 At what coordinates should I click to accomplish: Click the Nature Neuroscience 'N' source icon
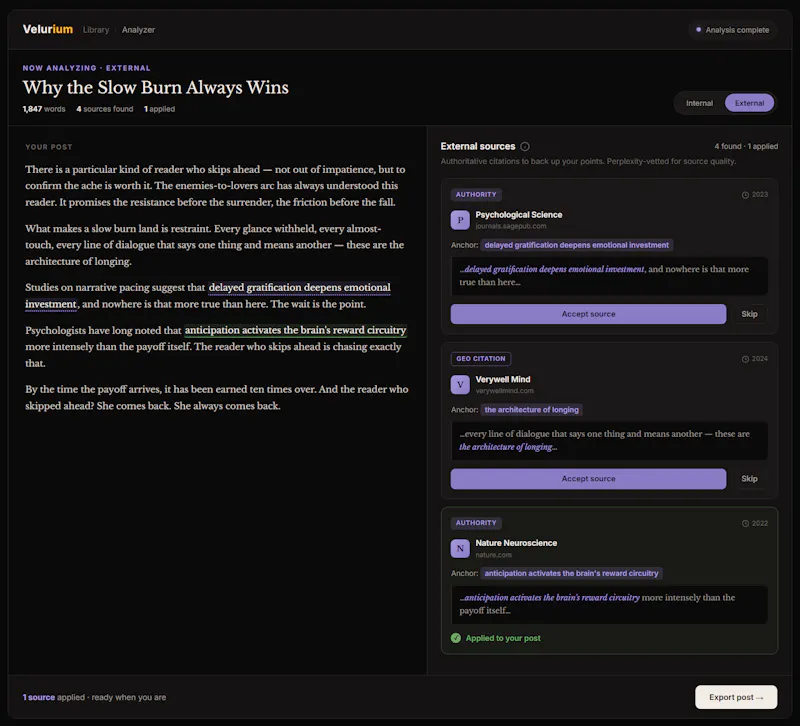[x=460, y=548]
